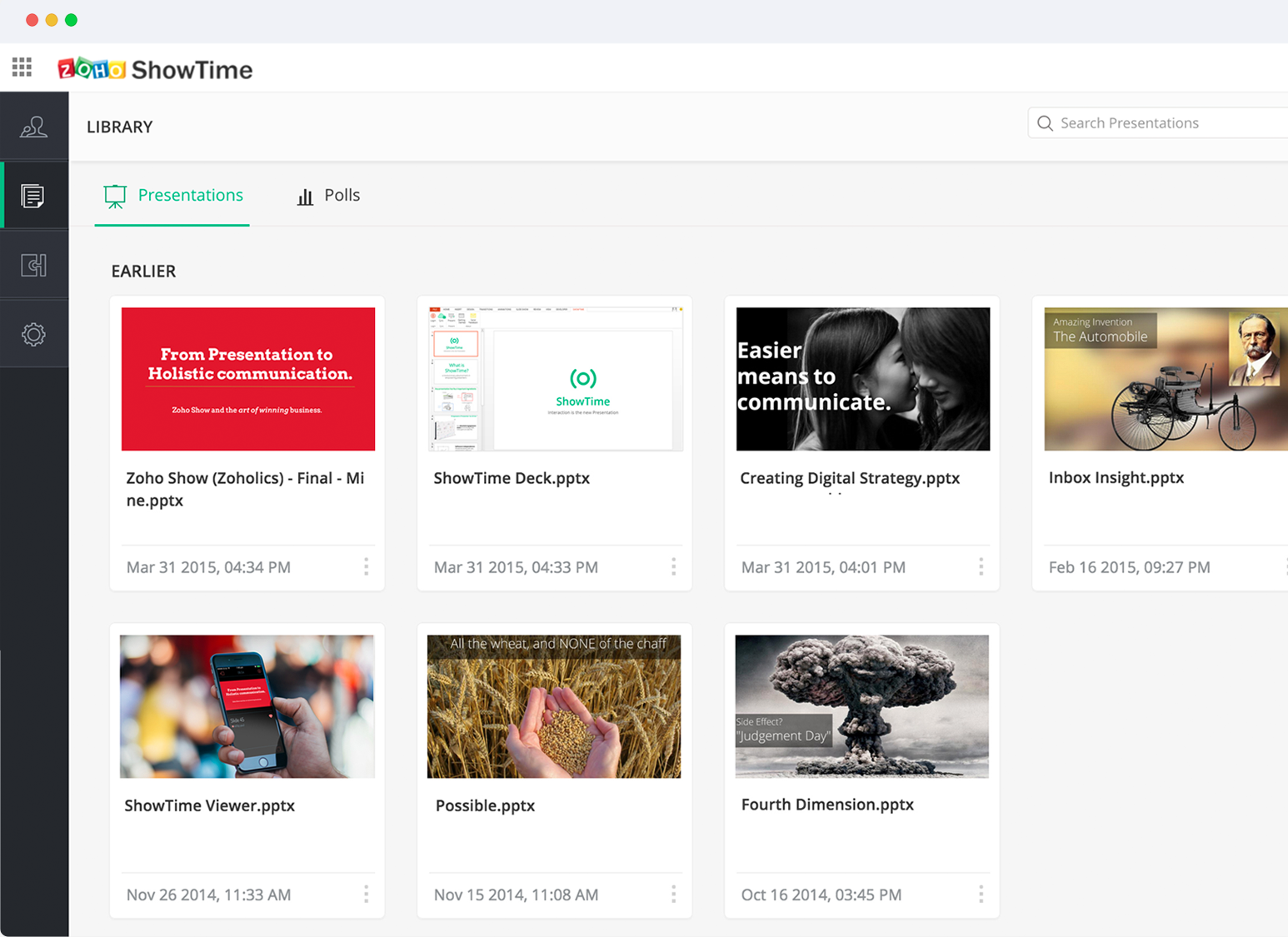Click the search magnifier icon
The image size is (1288, 937).
1045,123
